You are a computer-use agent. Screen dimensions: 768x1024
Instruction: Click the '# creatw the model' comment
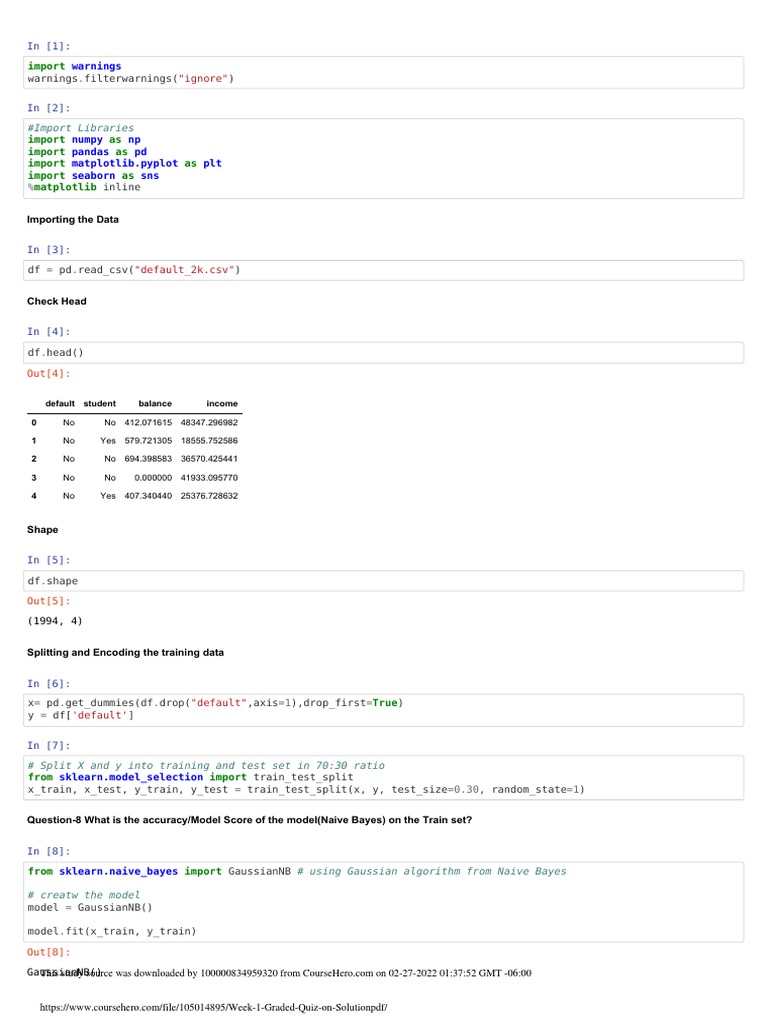point(84,895)
